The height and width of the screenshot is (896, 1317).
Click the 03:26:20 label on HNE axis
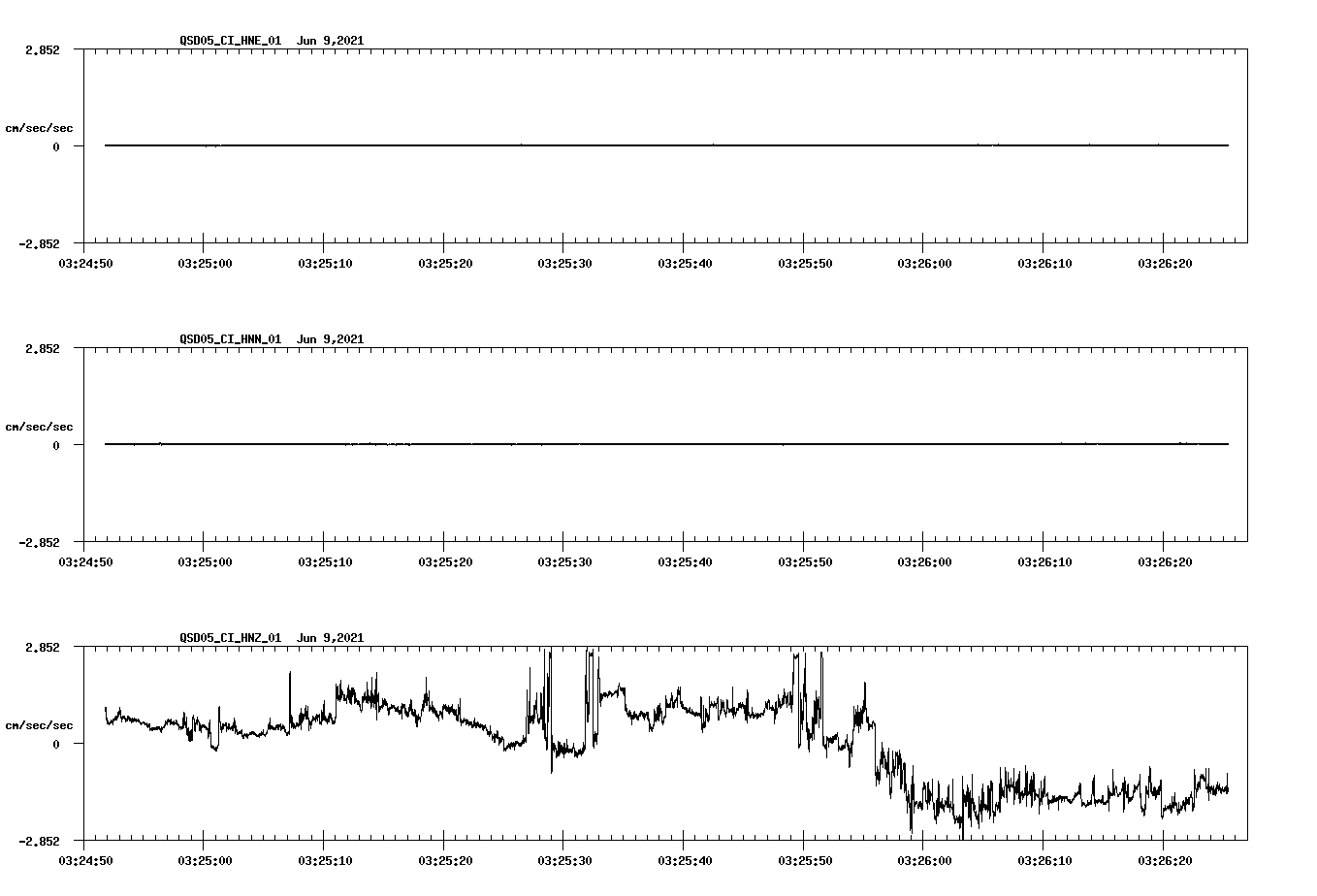(x=1164, y=263)
